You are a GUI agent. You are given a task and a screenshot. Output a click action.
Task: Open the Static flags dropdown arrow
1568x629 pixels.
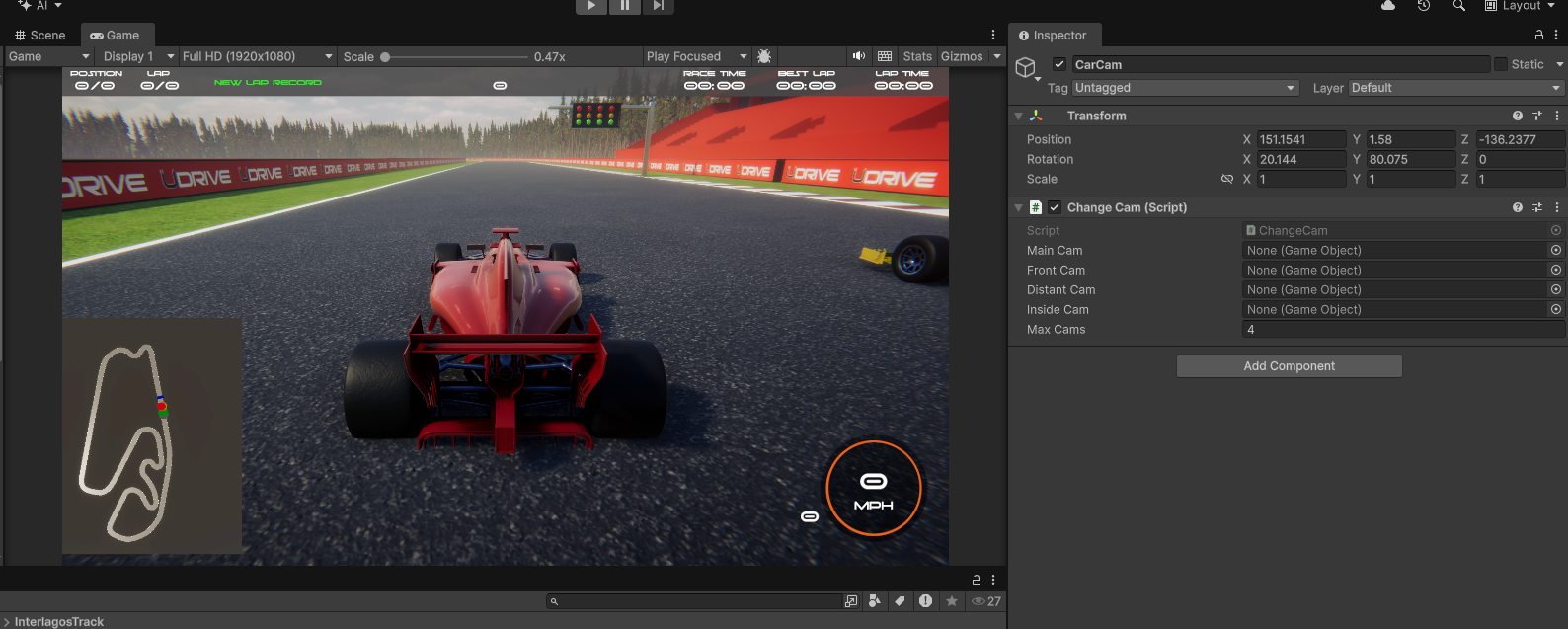pos(1560,65)
